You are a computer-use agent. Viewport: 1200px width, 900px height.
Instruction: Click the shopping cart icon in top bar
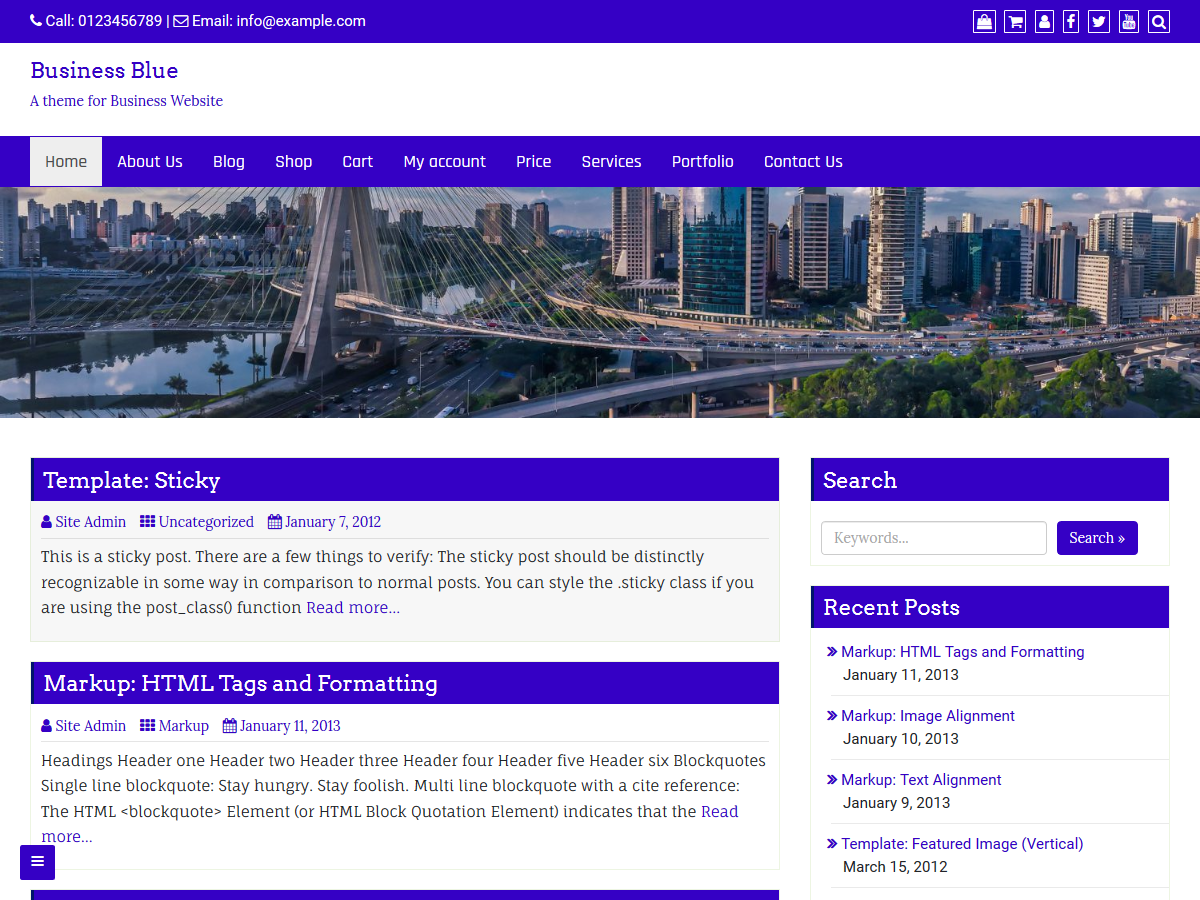pyautogui.click(x=1014, y=20)
